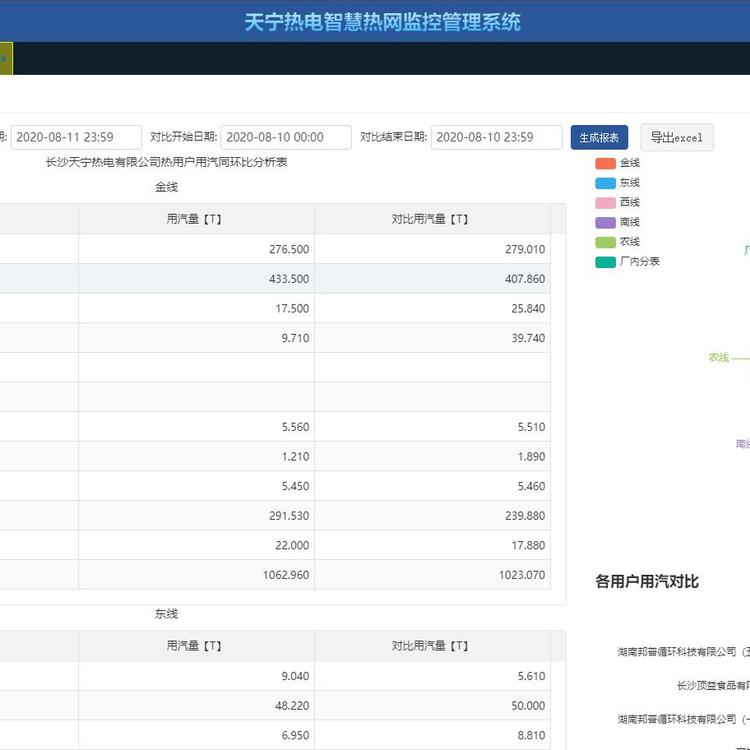The image size is (750, 750).
Task: Click the 农线 label in the chart
Action: (x=718, y=357)
